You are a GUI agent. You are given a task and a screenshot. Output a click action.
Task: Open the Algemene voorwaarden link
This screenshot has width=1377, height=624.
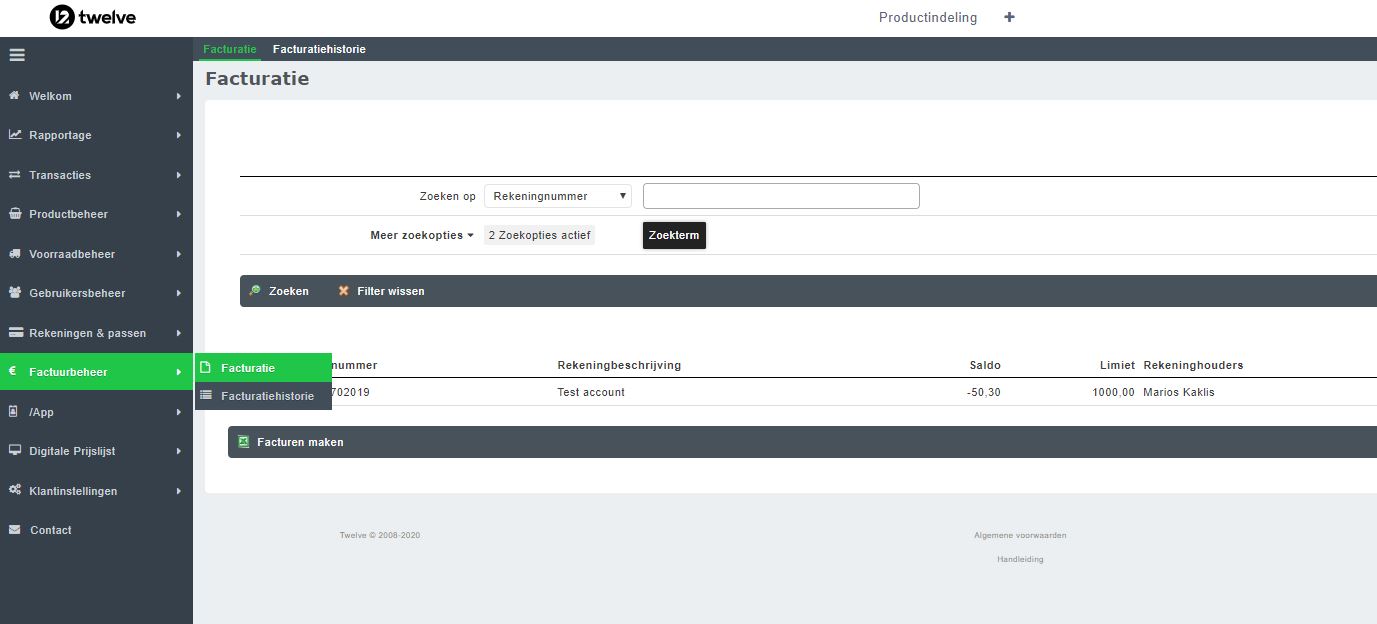(x=1020, y=535)
